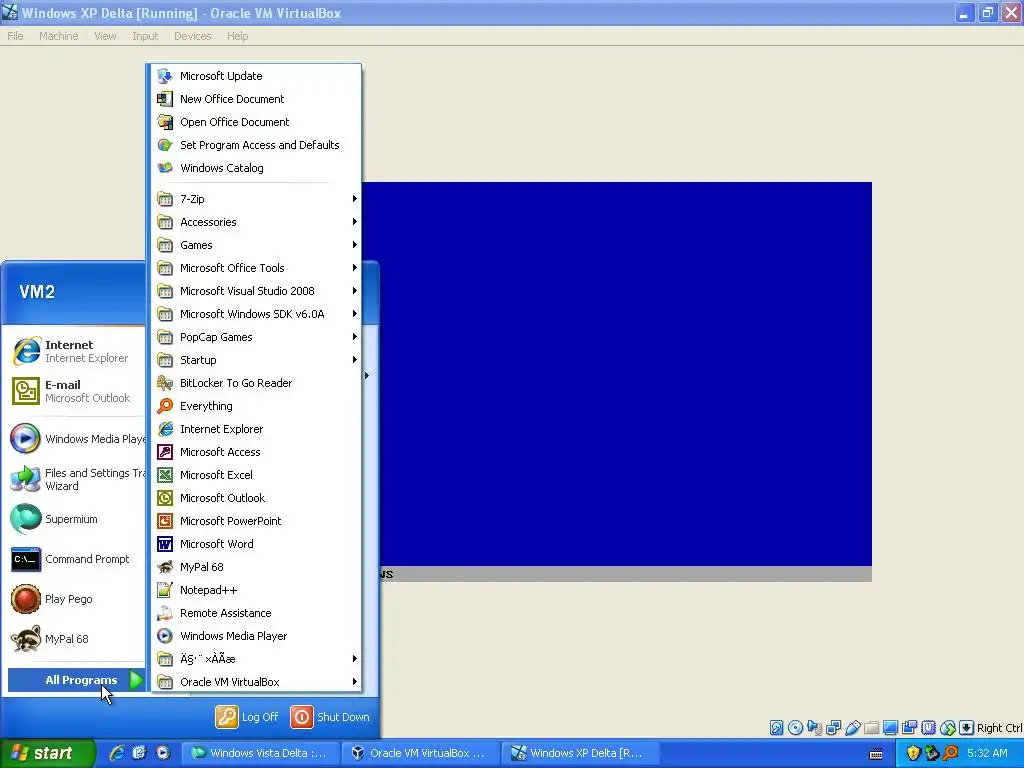Open Set Program Access and Defaults
Image resolution: width=1024 pixels, height=768 pixels.
[256, 145]
